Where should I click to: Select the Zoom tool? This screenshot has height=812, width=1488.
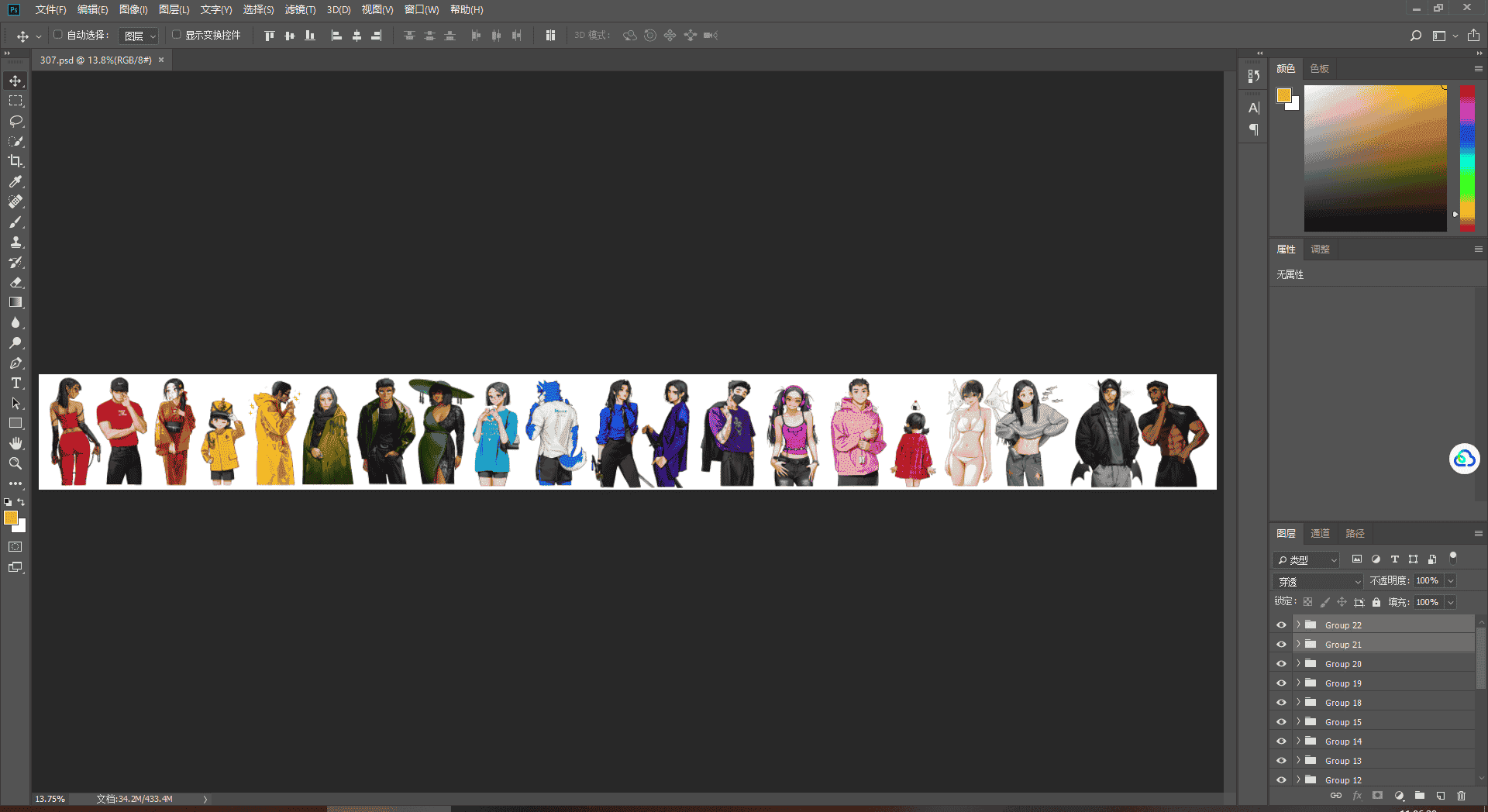point(15,463)
